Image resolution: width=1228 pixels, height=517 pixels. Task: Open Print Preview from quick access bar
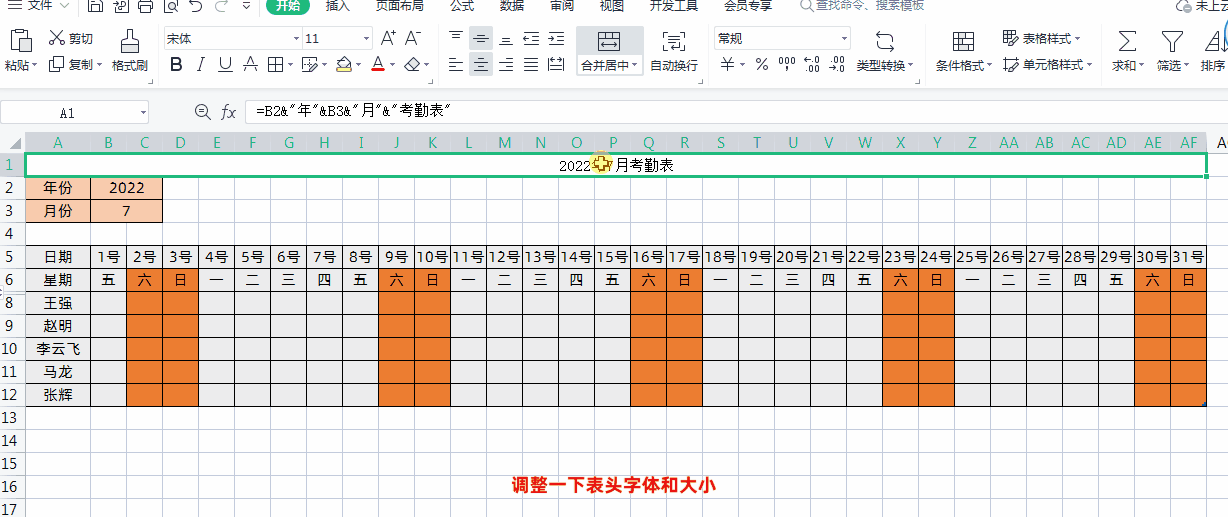[x=170, y=6]
